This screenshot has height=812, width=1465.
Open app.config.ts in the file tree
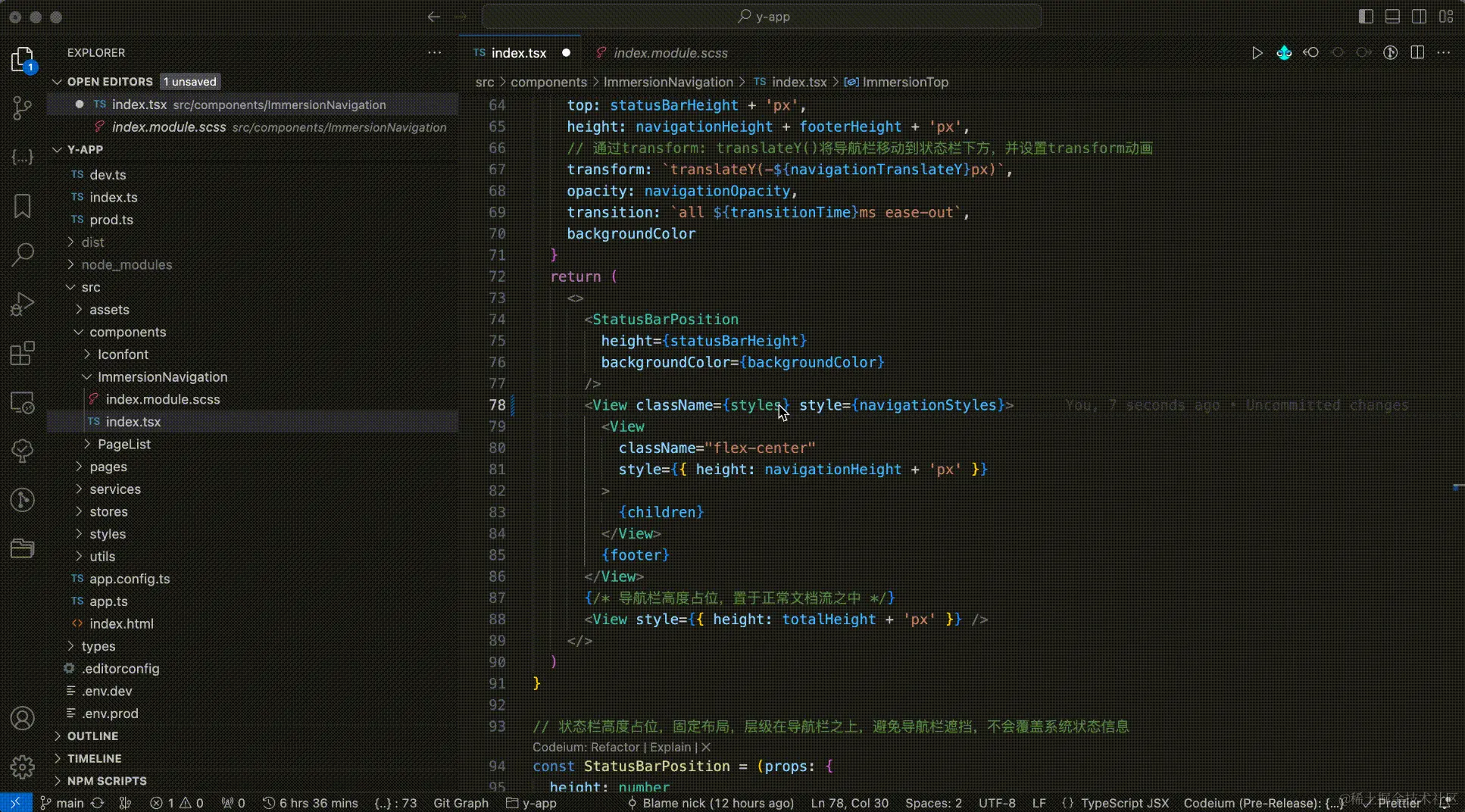(130, 579)
